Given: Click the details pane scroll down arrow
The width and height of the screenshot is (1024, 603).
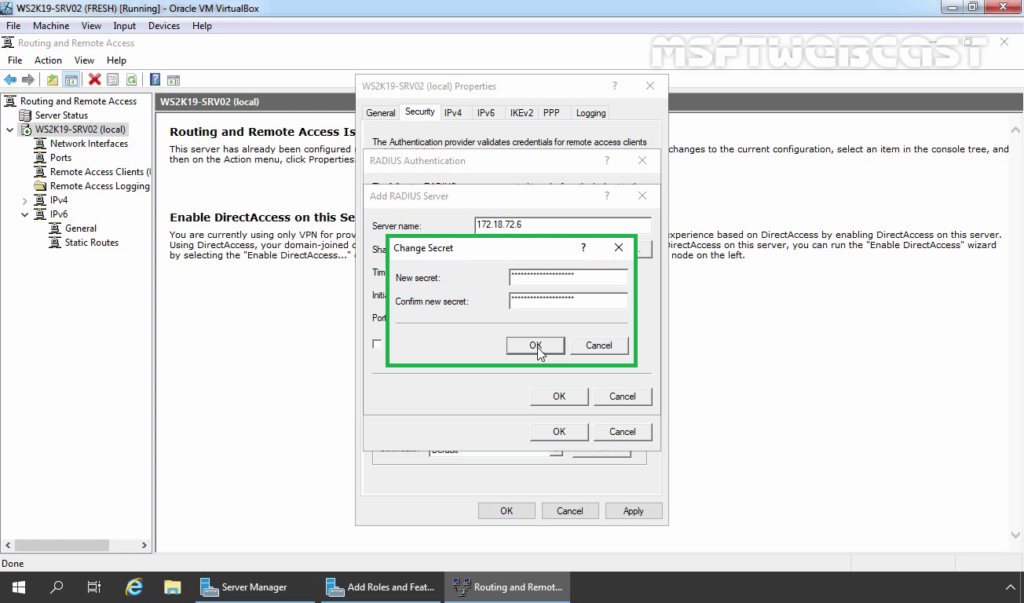Looking at the screenshot, I should 1016,535.
